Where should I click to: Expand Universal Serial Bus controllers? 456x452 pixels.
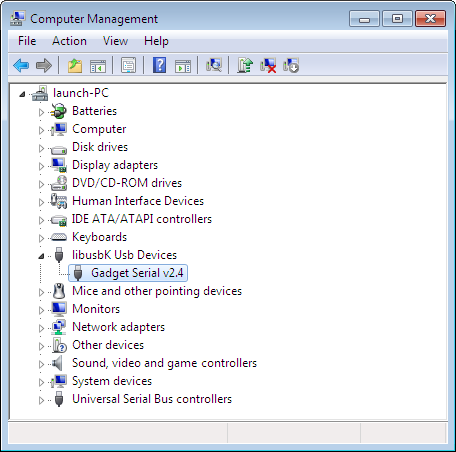point(41,400)
